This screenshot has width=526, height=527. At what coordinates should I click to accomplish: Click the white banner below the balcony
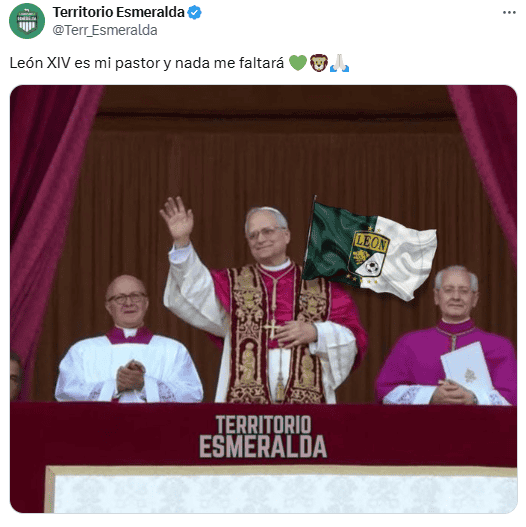(281, 489)
